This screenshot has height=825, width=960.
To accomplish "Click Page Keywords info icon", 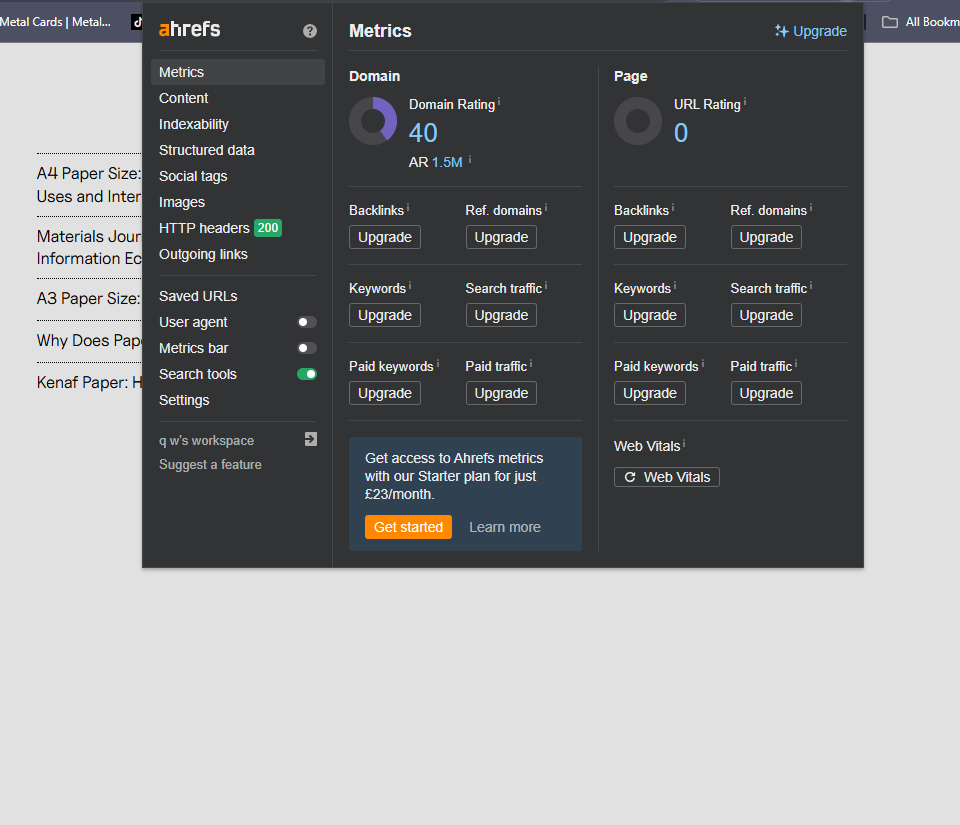I will coord(675,285).
